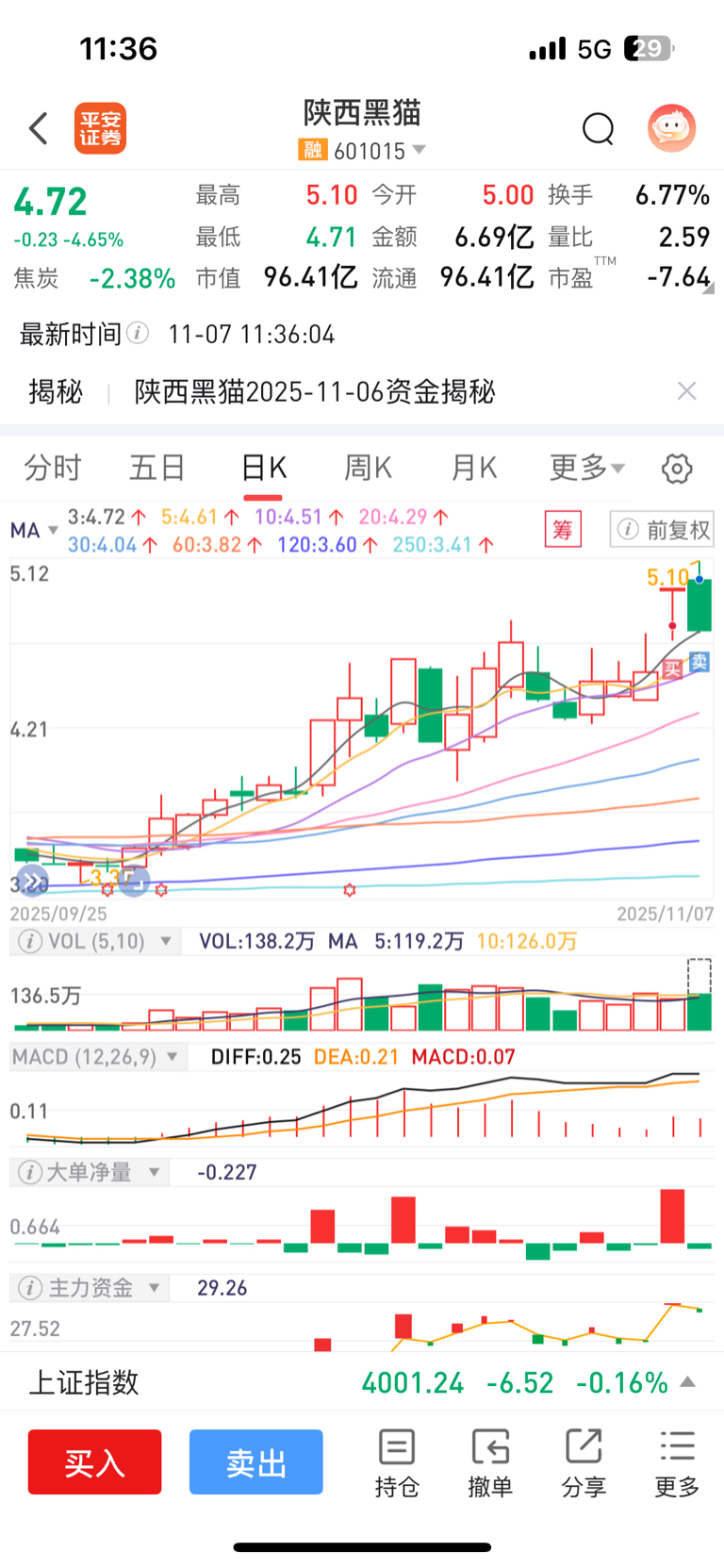Tap the VOL:138.2万 reading
Viewport: 724px width, 1568px height.
click(256, 941)
